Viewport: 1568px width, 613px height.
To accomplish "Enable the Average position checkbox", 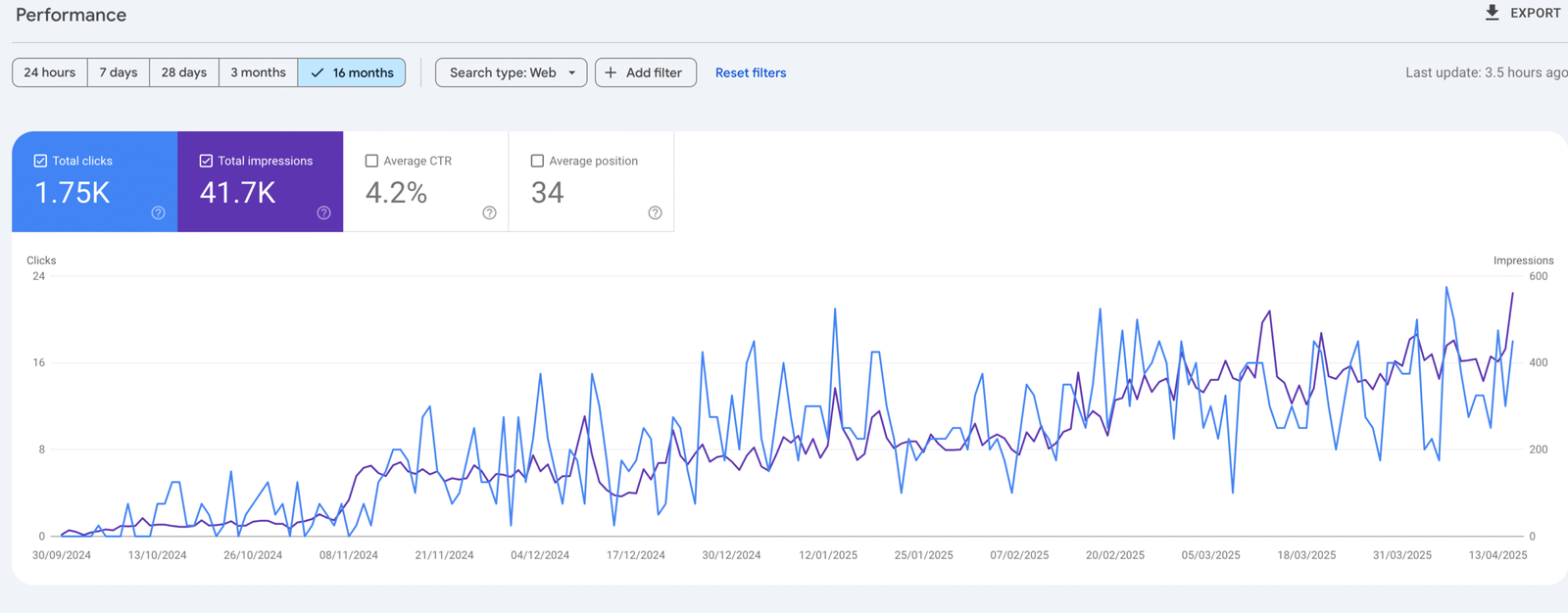I will [x=537, y=161].
